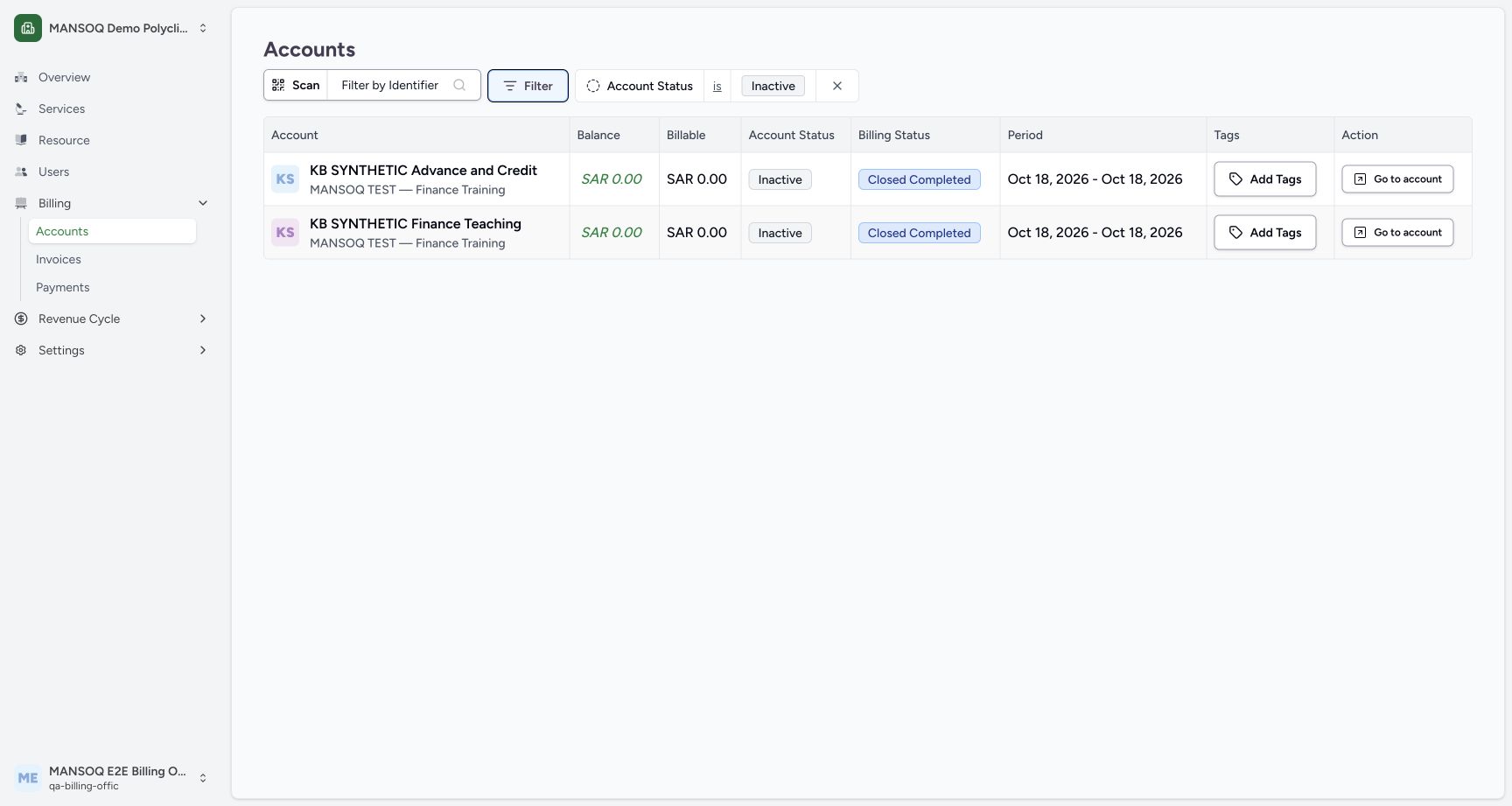This screenshot has width=1512, height=806.
Task: Click the Overview sidebar icon
Action: click(21, 77)
